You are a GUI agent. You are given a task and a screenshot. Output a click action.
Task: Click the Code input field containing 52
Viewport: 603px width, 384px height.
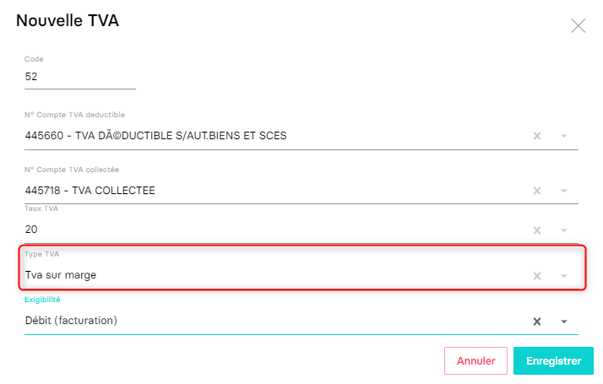coord(80,76)
